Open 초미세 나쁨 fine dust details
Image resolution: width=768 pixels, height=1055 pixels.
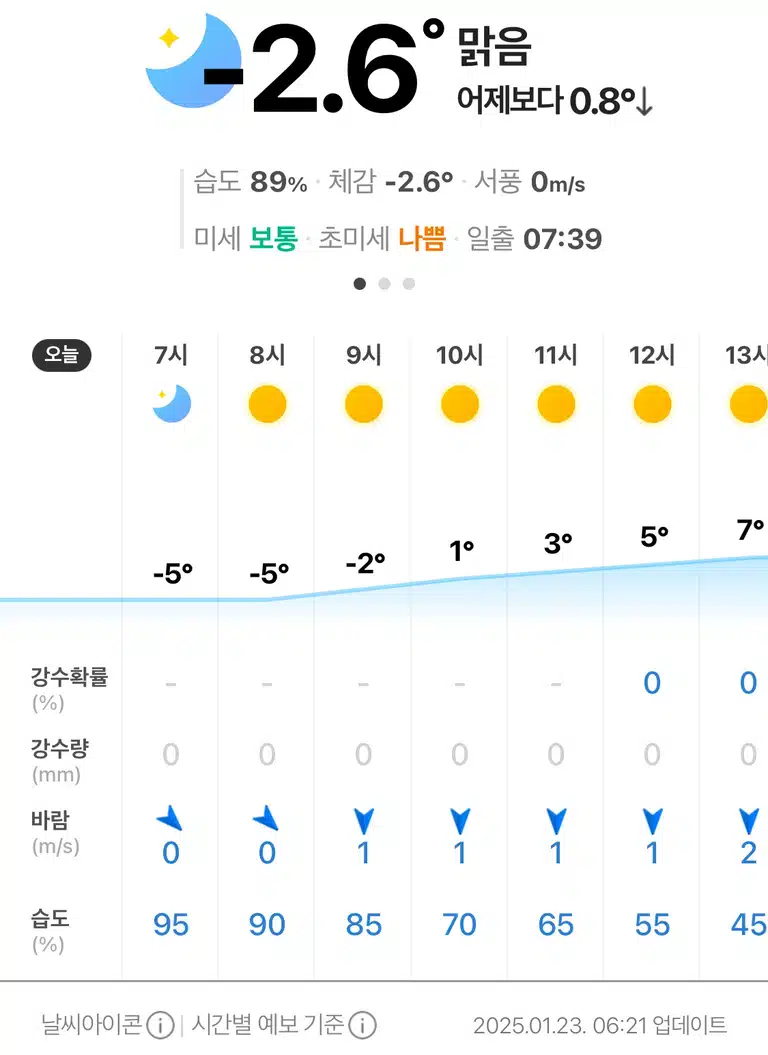tap(382, 239)
